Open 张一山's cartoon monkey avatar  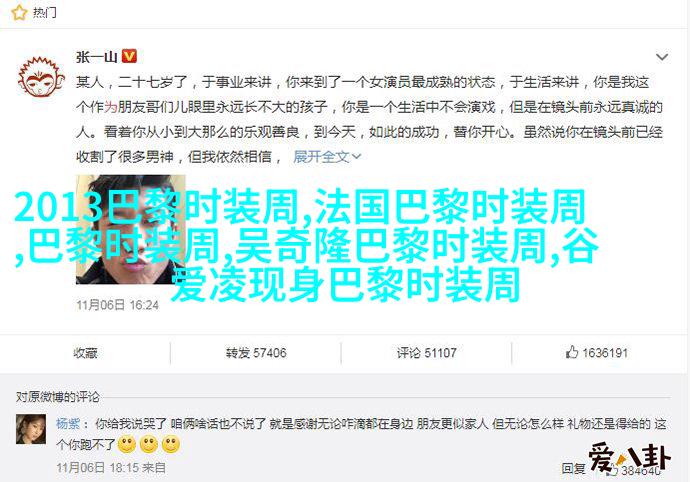click(41, 77)
